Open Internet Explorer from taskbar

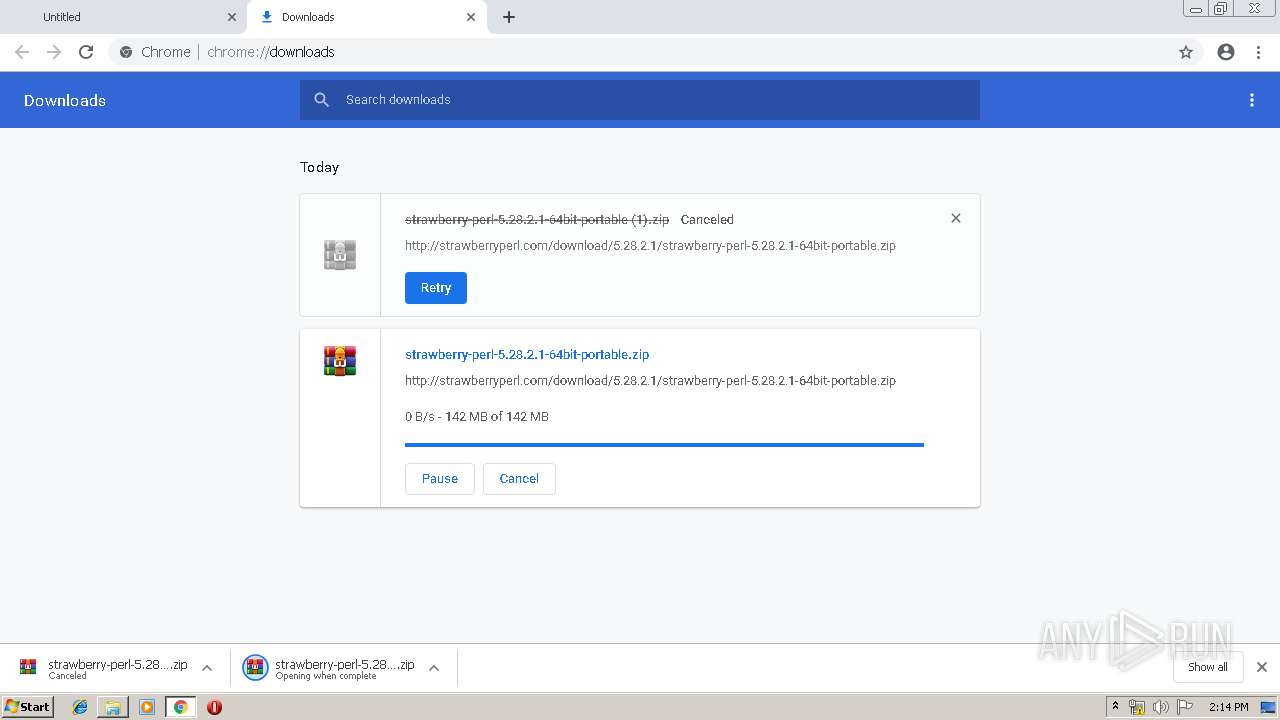click(x=80, y=707)
